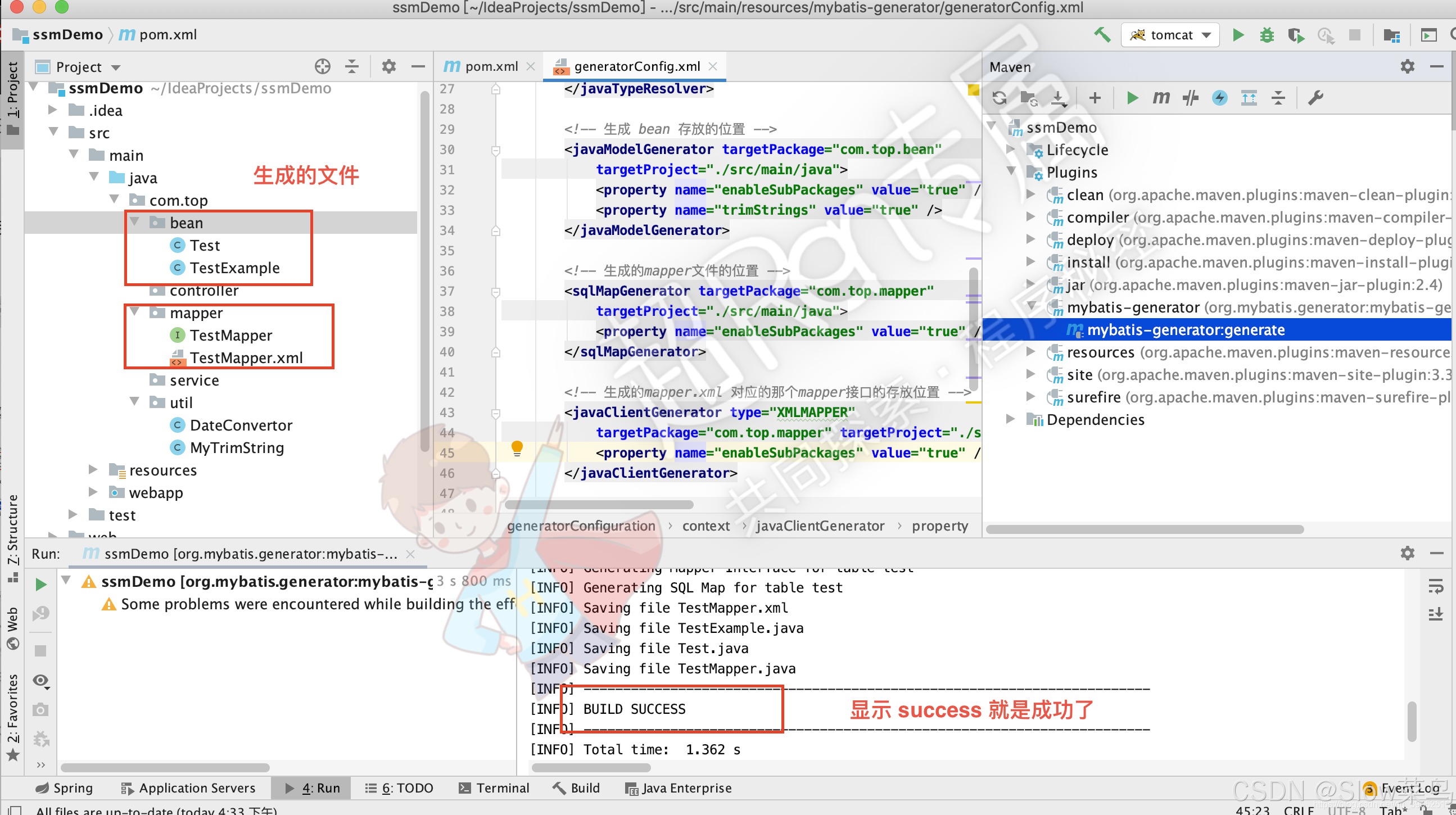Screen dimensions: 1456x815
Task: Close the pom.xml editor tab
Action: 530,67
